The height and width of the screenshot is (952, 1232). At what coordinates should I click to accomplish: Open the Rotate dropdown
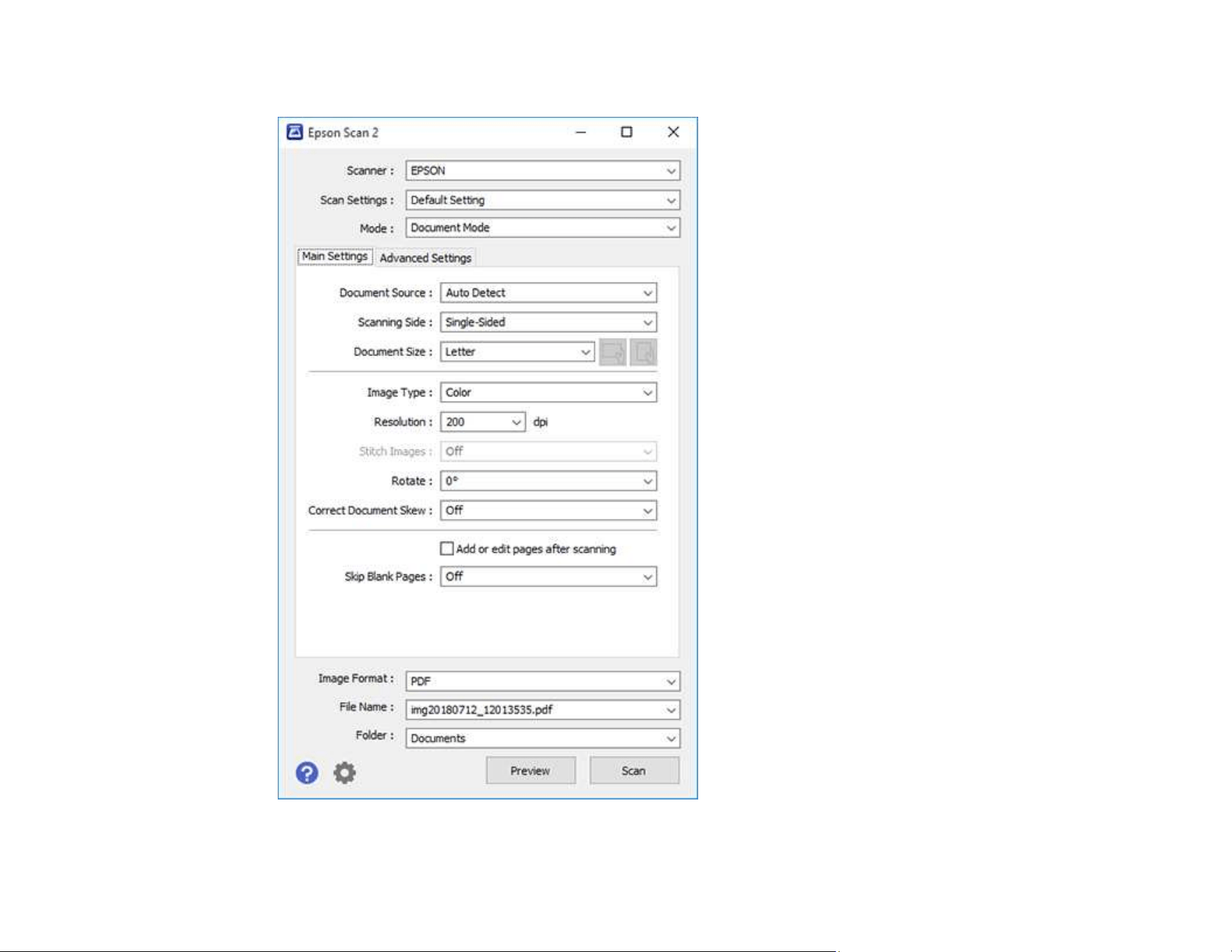(x=548, y=481)
